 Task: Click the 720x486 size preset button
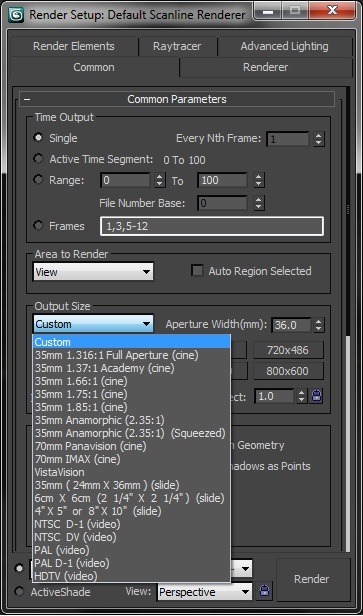click(288, 350)
